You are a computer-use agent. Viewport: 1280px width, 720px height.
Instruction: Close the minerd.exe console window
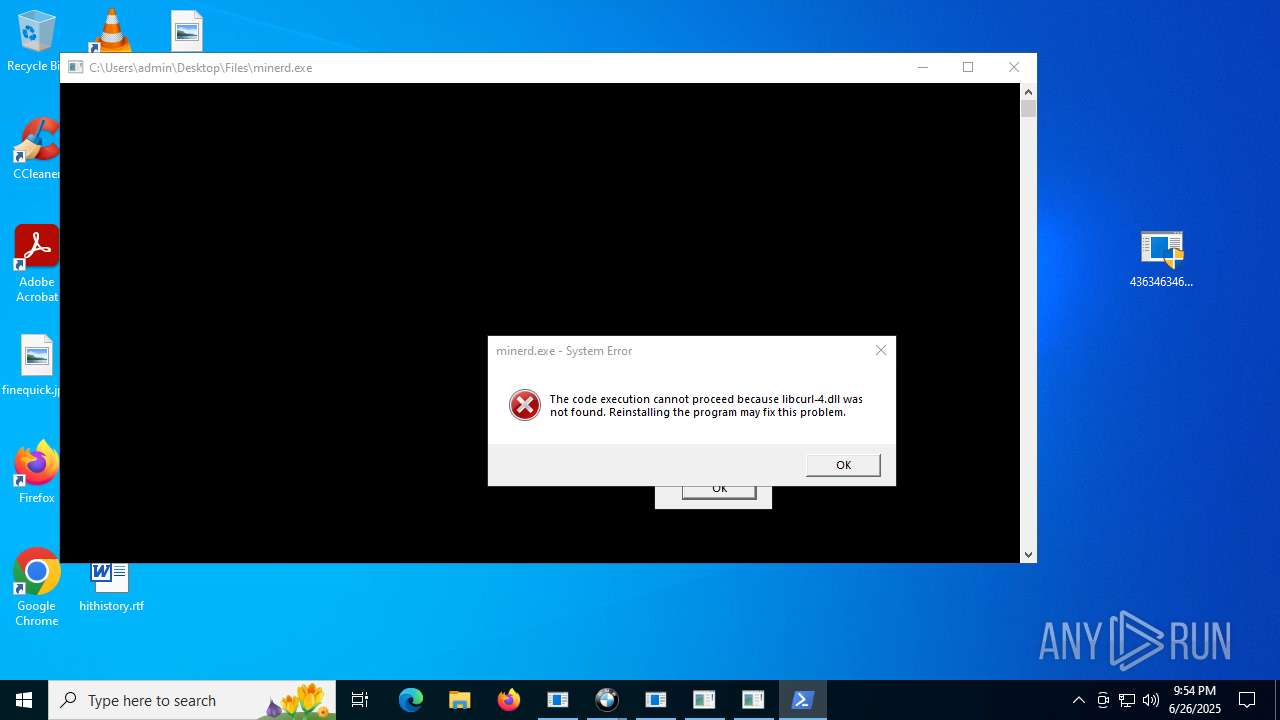pyautogui.click(x=1014, y=68)
